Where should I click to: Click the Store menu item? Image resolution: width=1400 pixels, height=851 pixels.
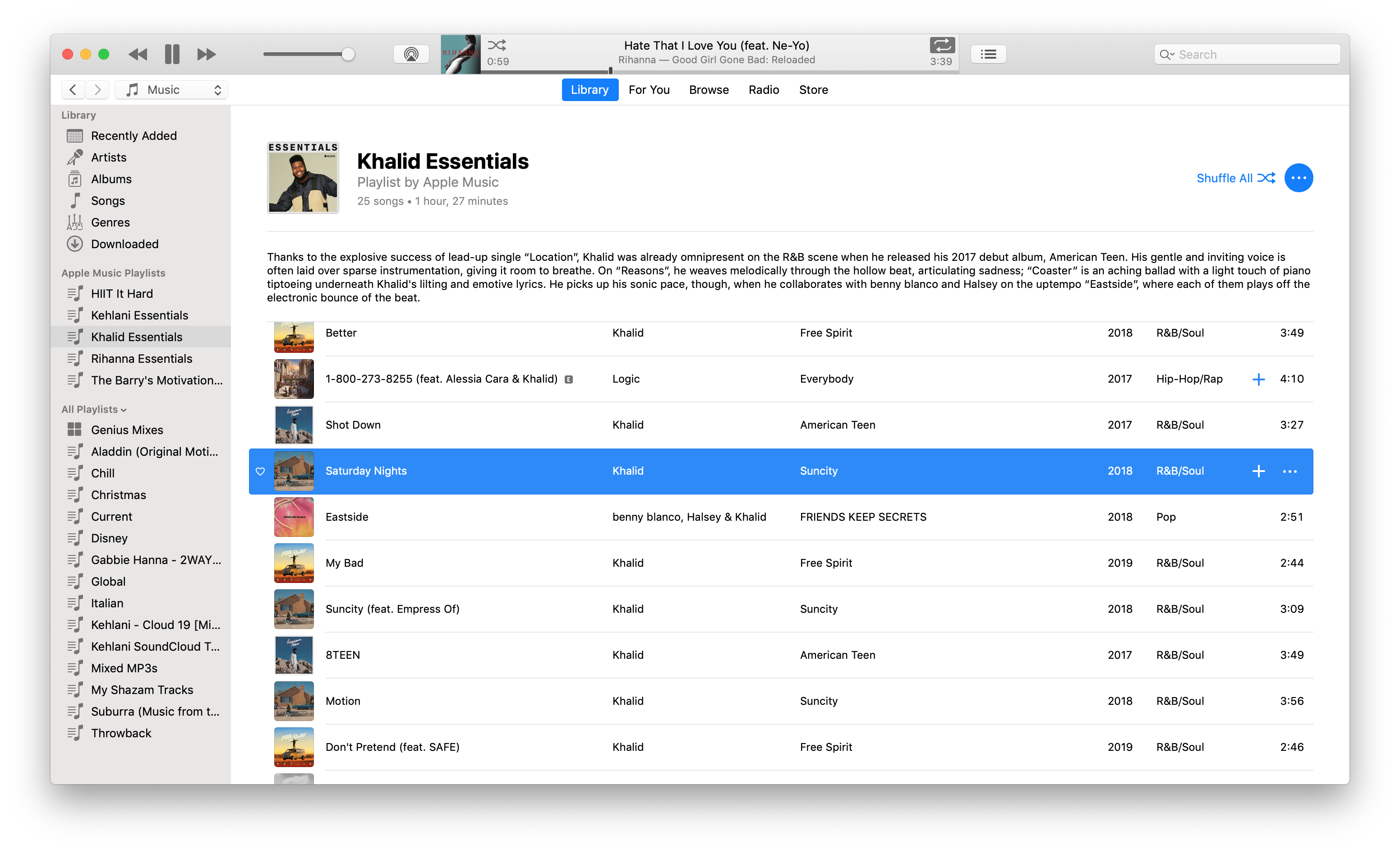(813, 90)
